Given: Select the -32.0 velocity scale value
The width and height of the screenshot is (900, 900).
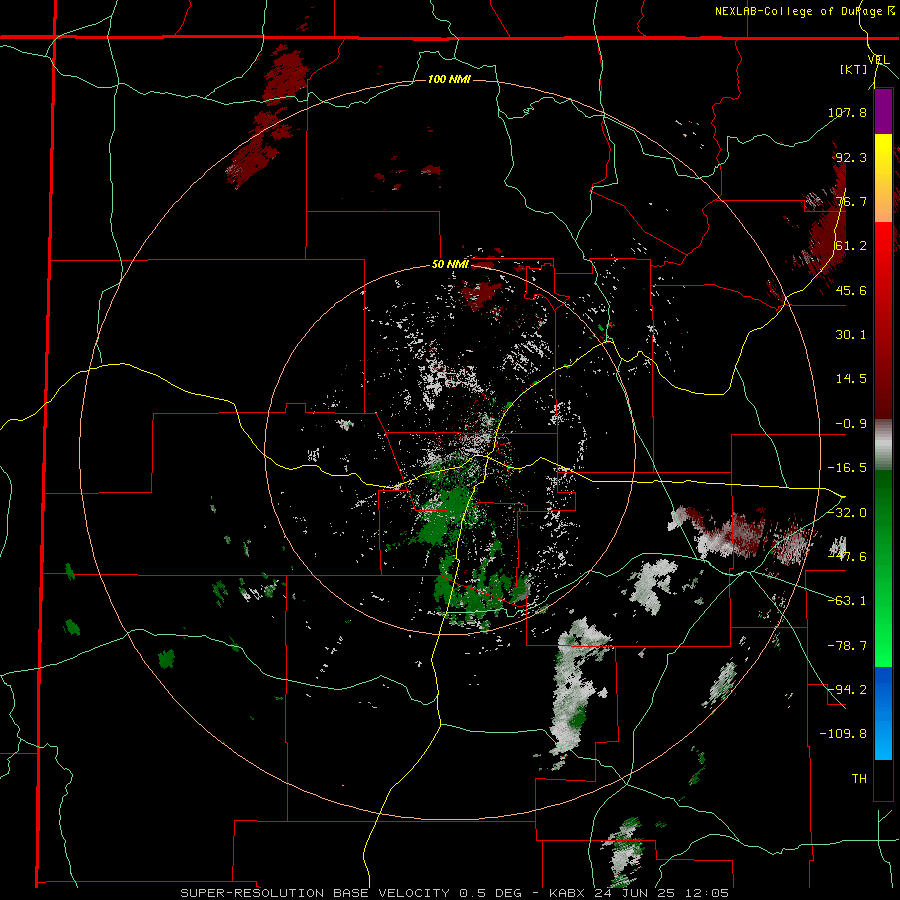Looking at the screenshot, I should 847,512.
